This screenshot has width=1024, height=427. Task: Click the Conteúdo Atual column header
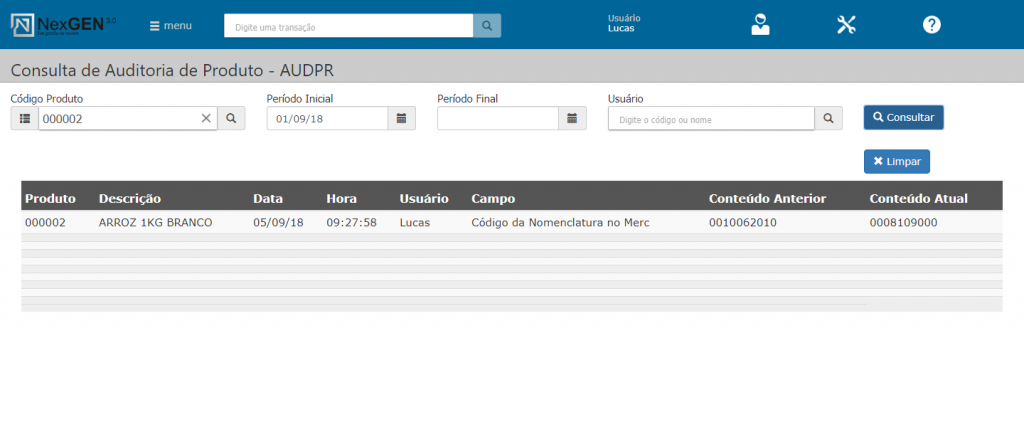click(918, 198)
